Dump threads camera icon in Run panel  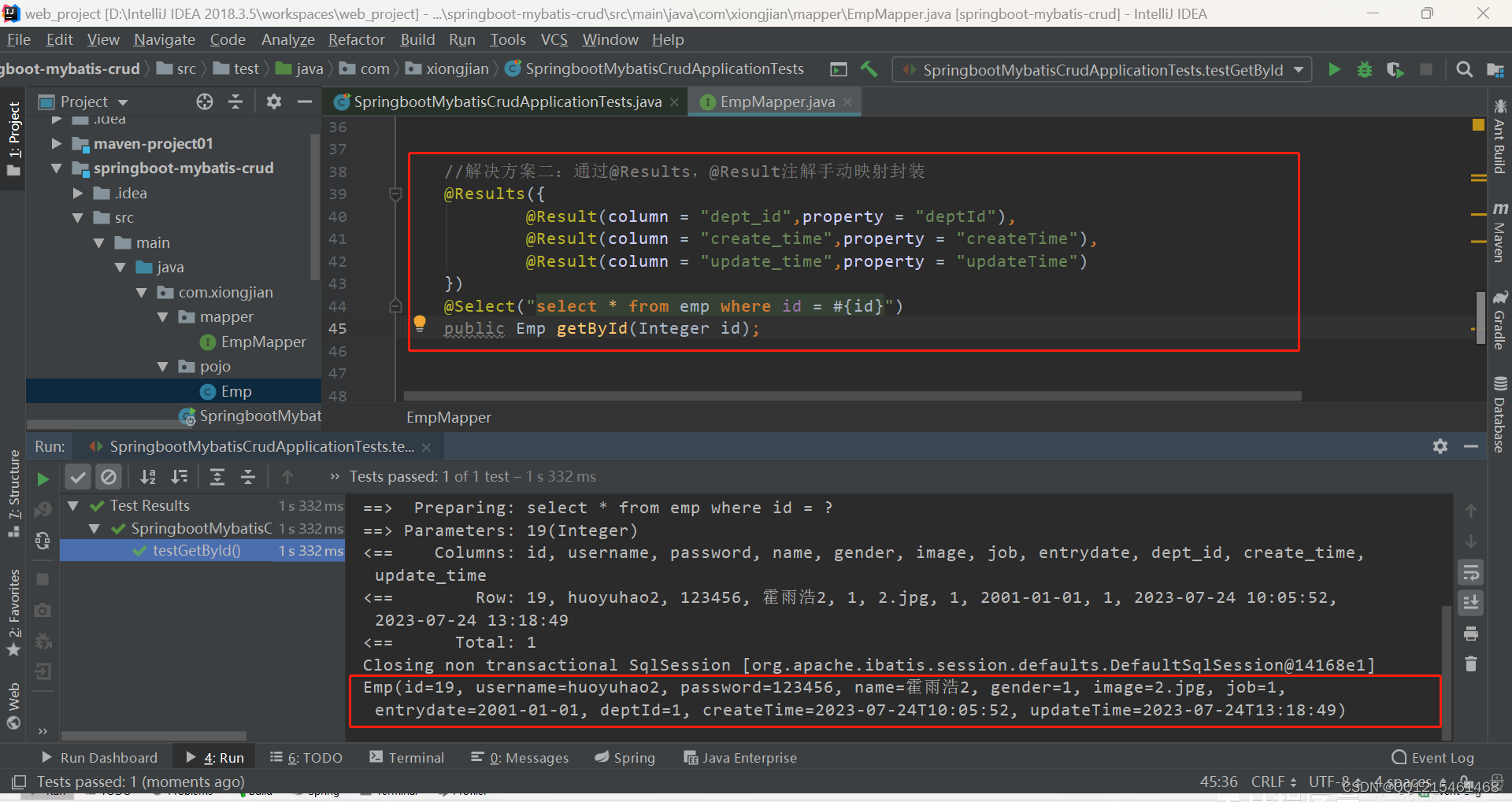(x=43, y=610)
